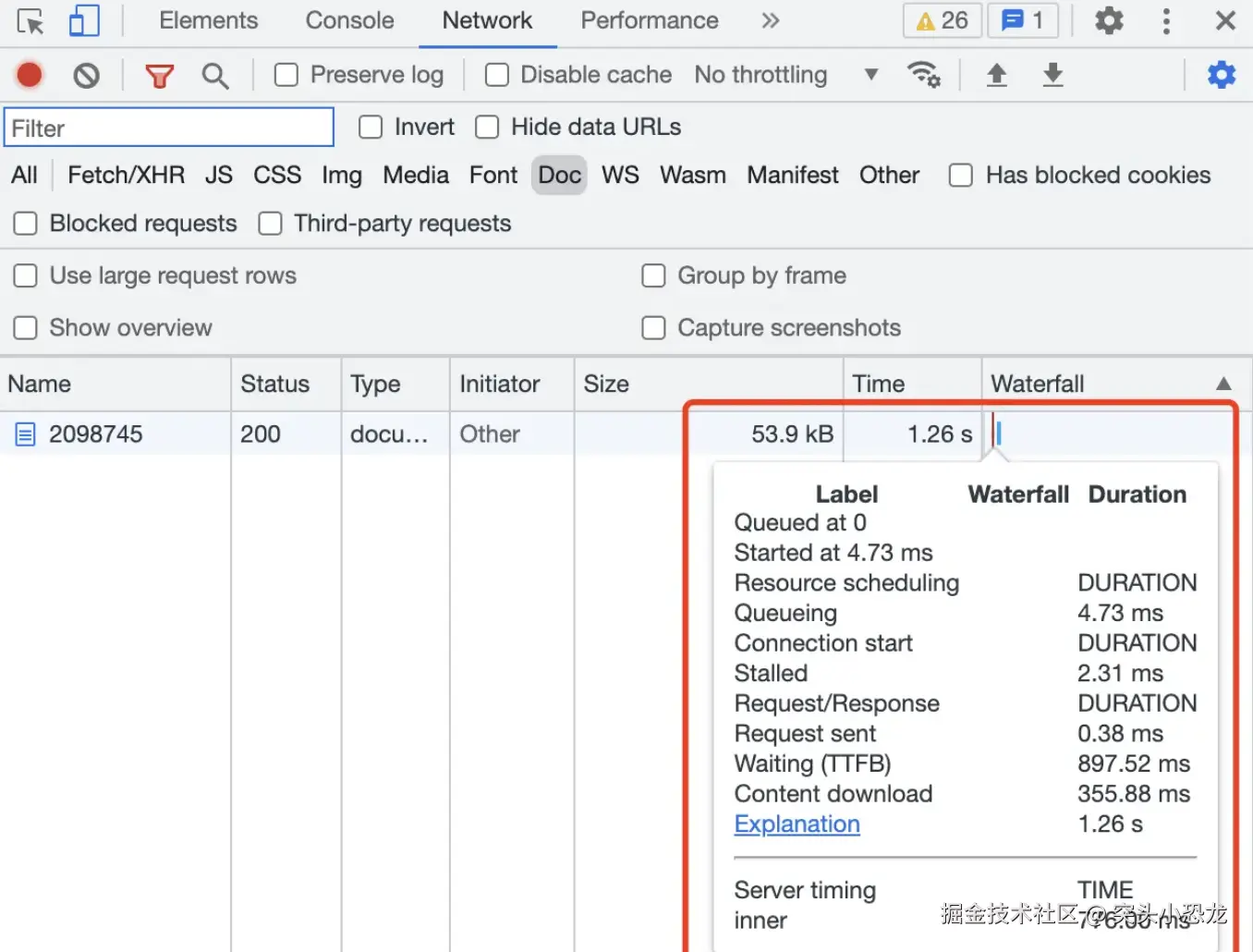Click the red record network log button
Image resolution: width=1253 pixels, height=952 pixels.
coord(30,75)
